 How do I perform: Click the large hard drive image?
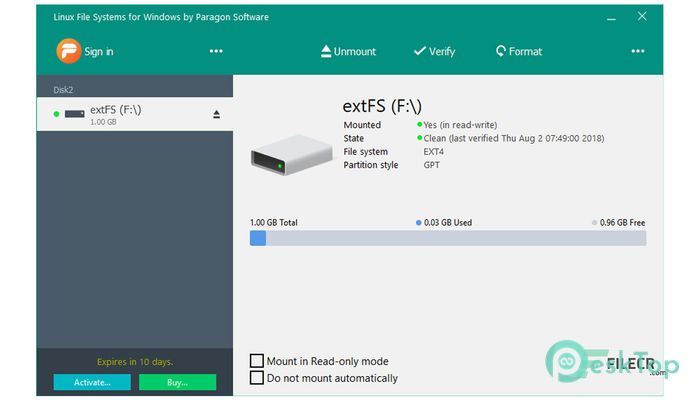pyautogui.click(x=292, y=154)
